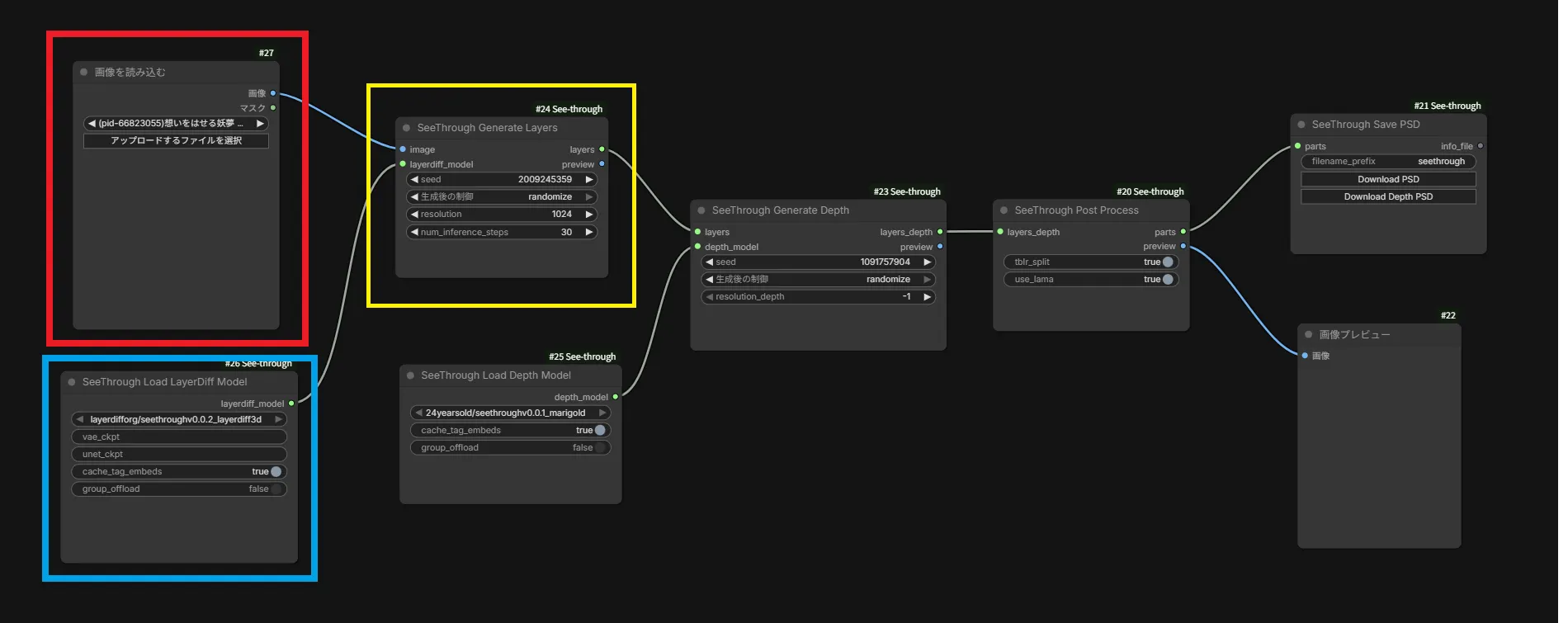Toggle cache_tag_embeds in Load Depth Model node
The height and width of the screenshot is (623, 1568).
600,430
